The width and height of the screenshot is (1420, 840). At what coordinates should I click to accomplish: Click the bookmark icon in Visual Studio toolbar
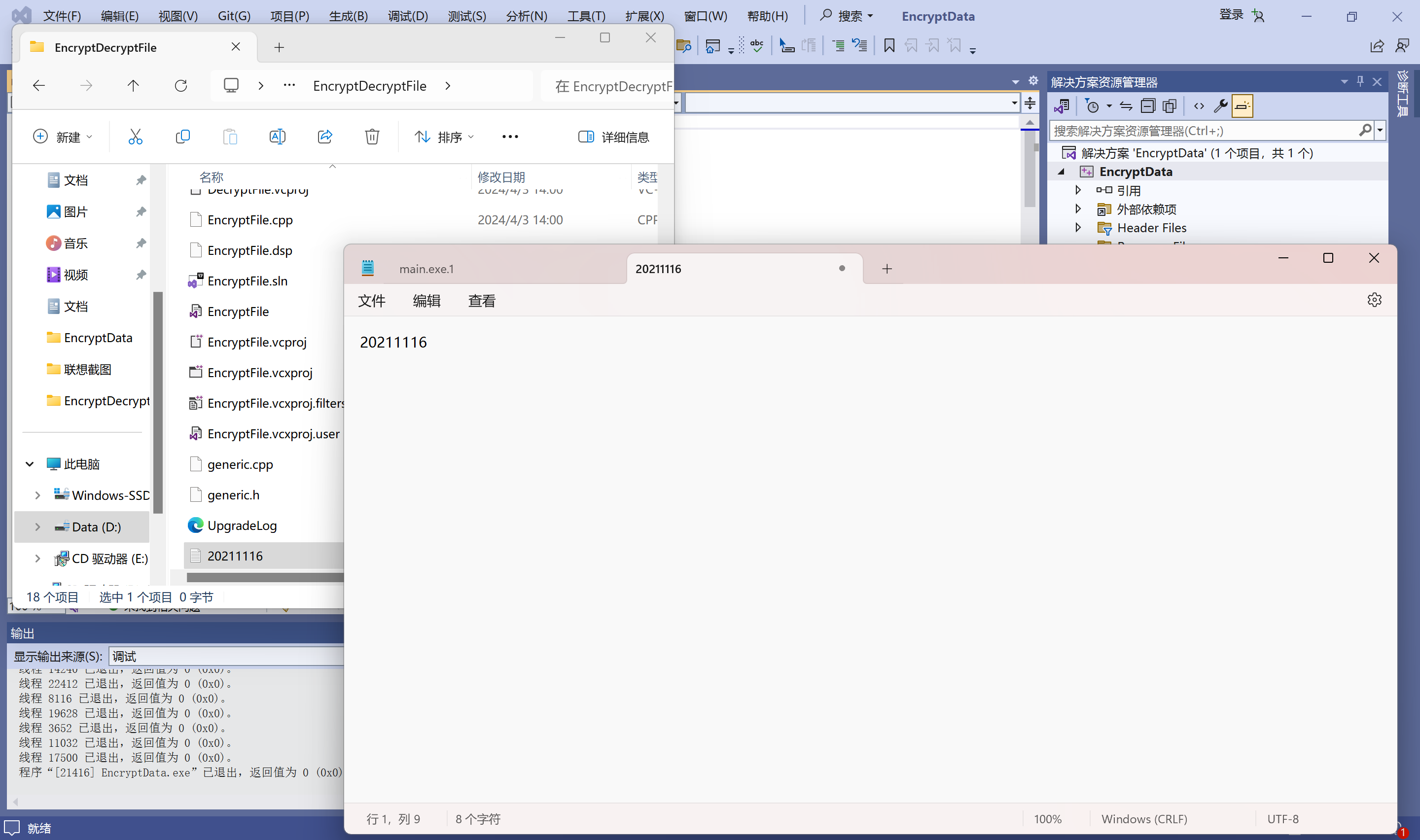(x=889, y=46)
